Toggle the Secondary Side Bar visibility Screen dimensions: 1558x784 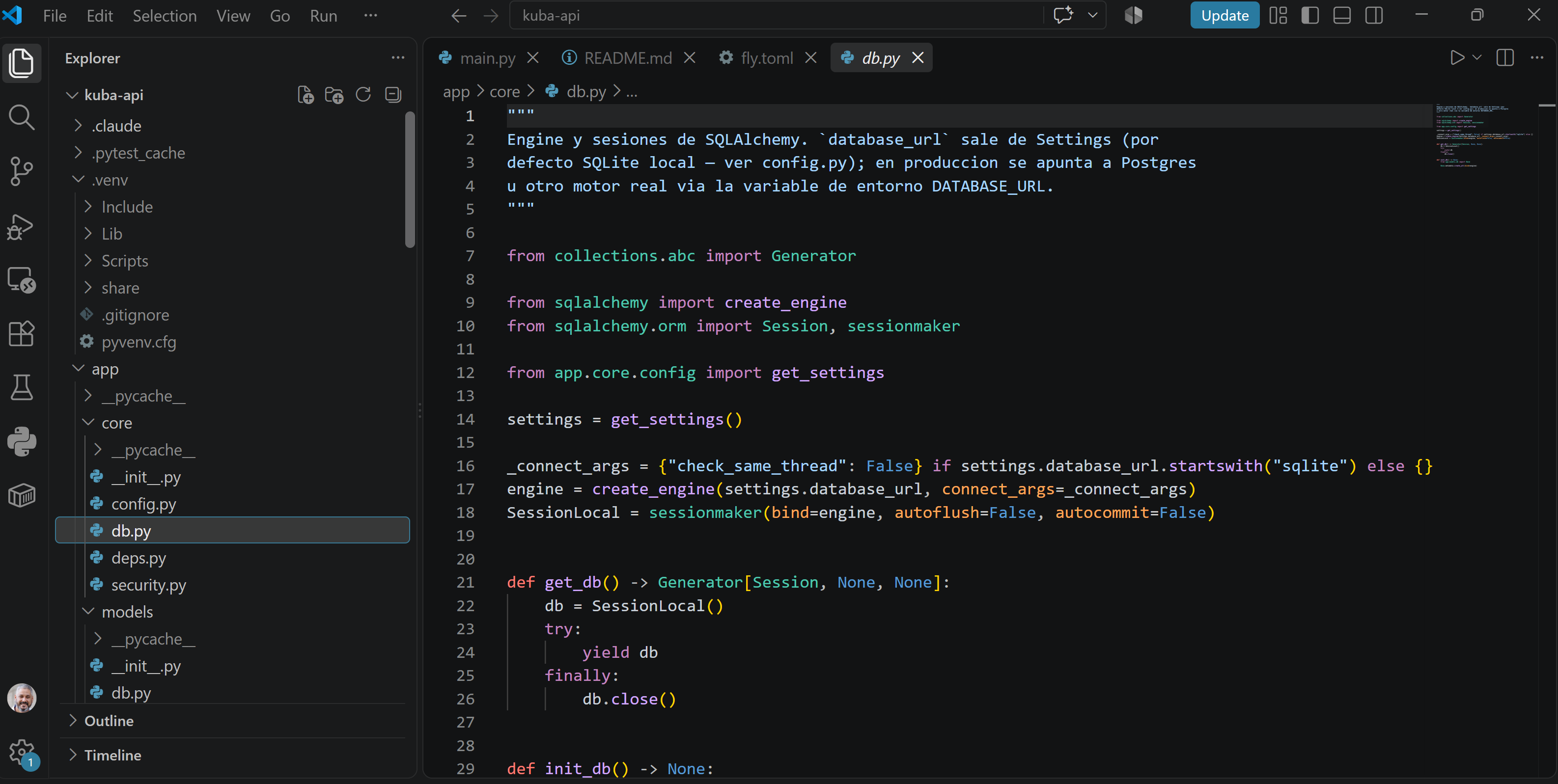1373,15
